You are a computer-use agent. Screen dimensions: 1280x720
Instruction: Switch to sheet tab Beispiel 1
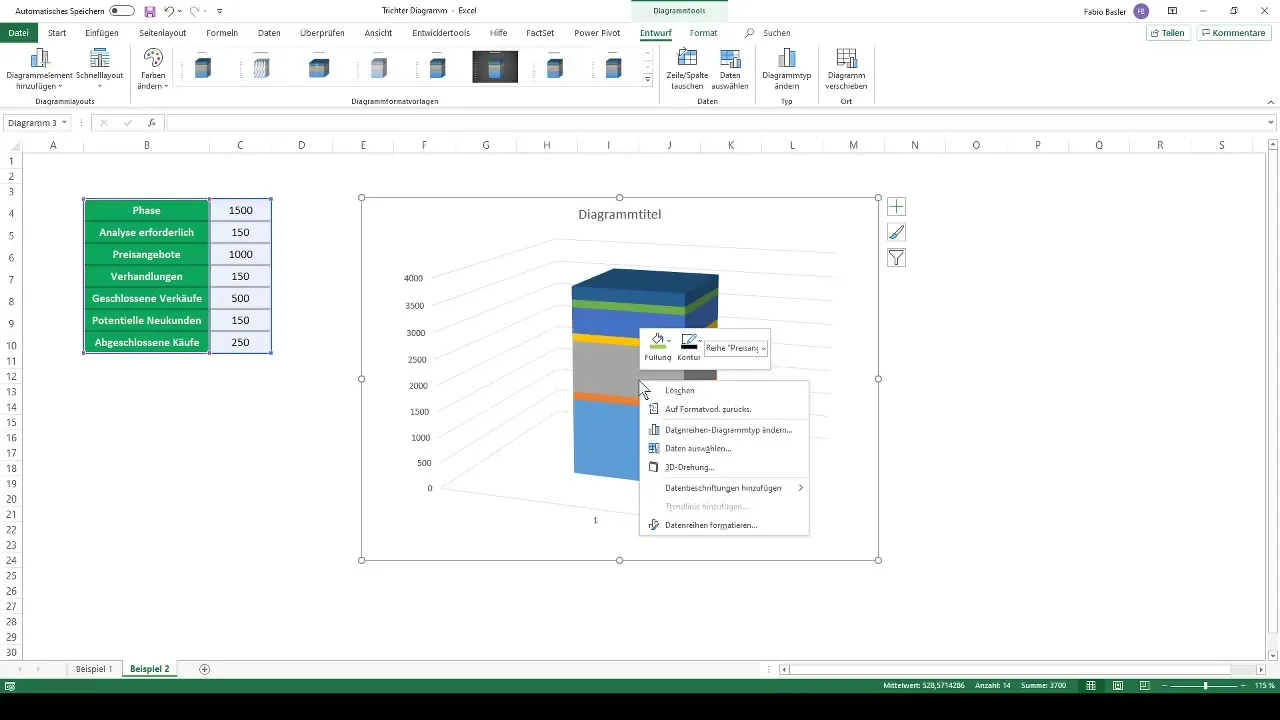(94, 668)
